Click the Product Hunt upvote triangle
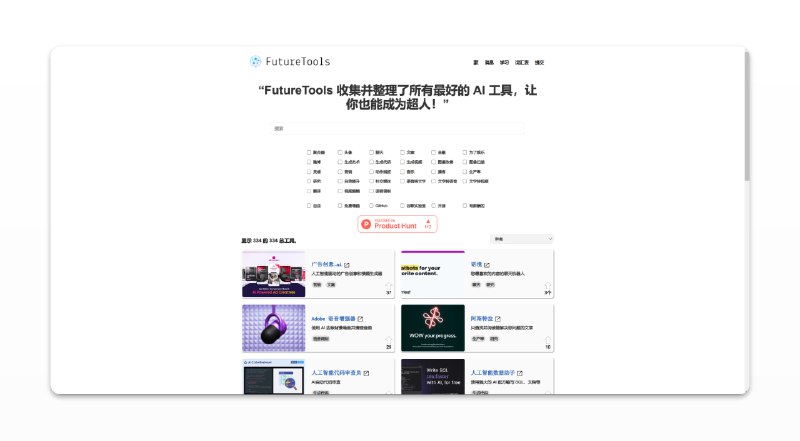800x441 pixels. click(428, 222)
